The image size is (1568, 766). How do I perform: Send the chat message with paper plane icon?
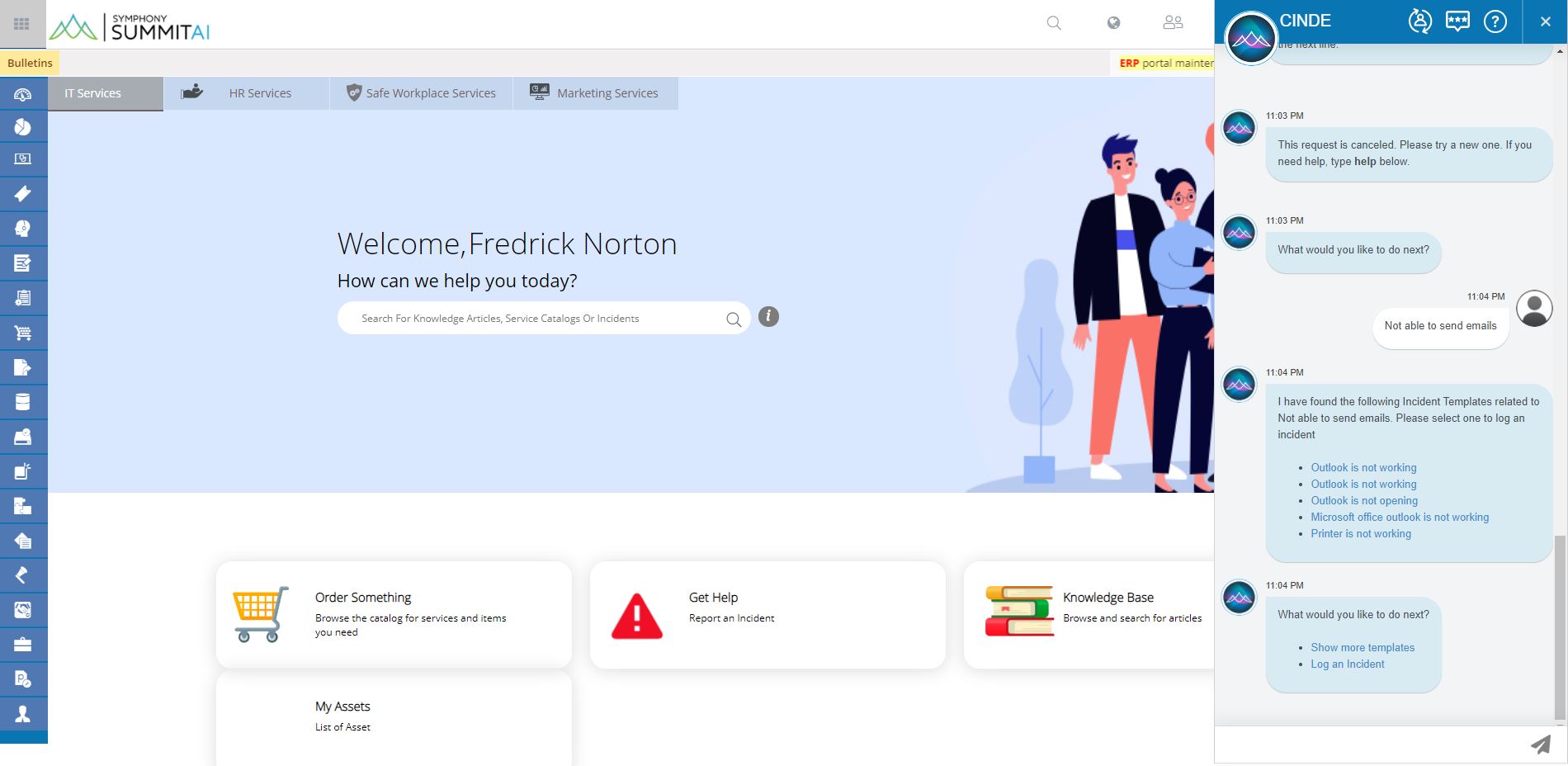[x=1540, y=745]
